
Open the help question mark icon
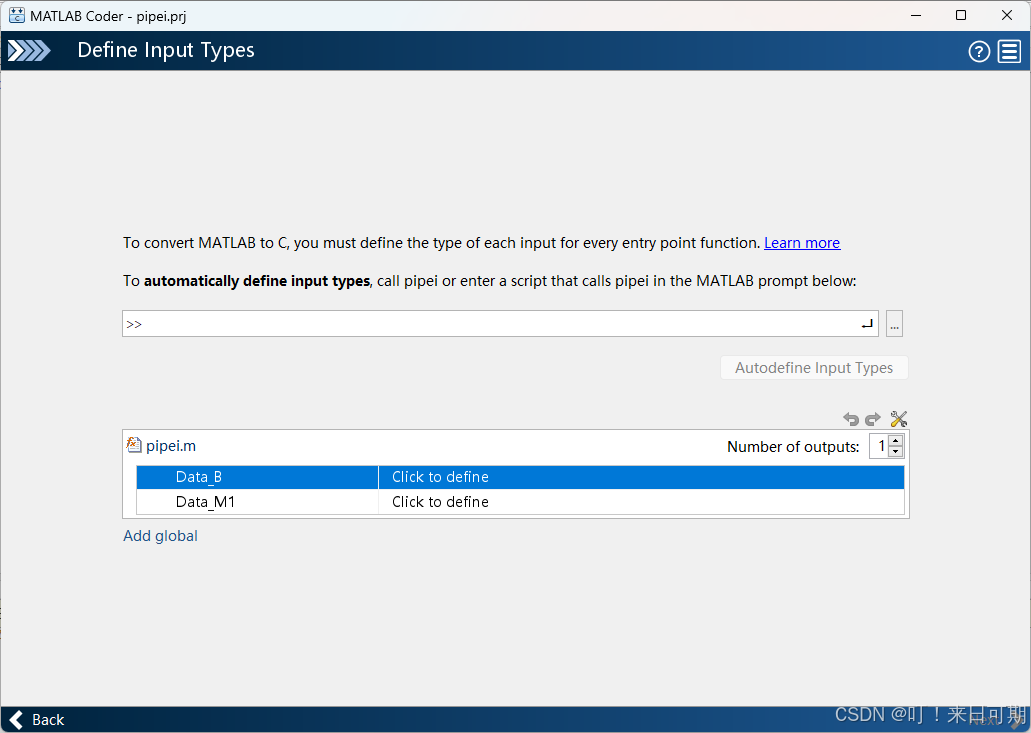point(979,51)
